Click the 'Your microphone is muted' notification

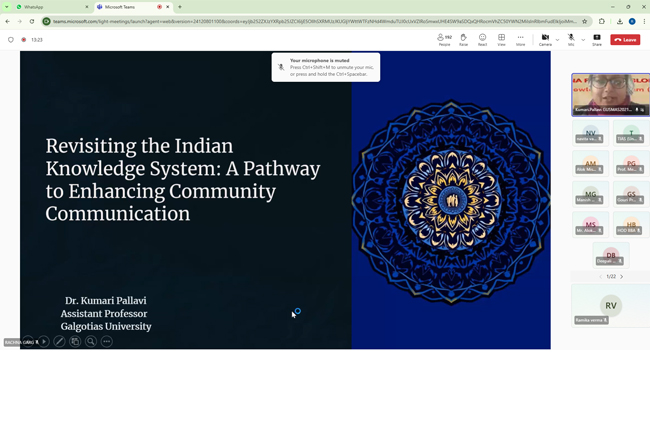click(x=326, y=67)
